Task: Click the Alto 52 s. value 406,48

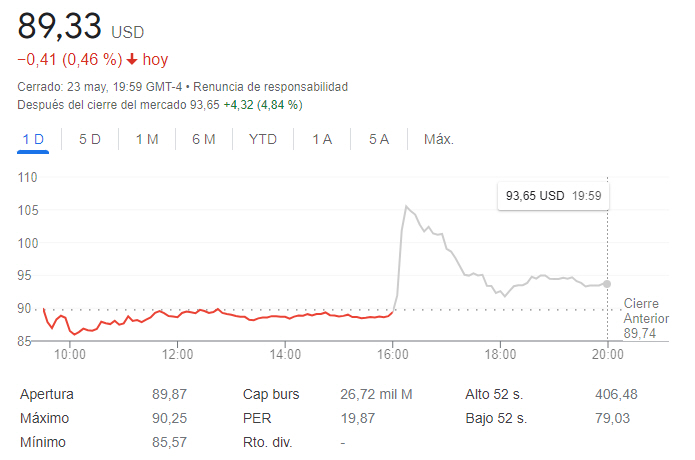Action: pos(609,394)
